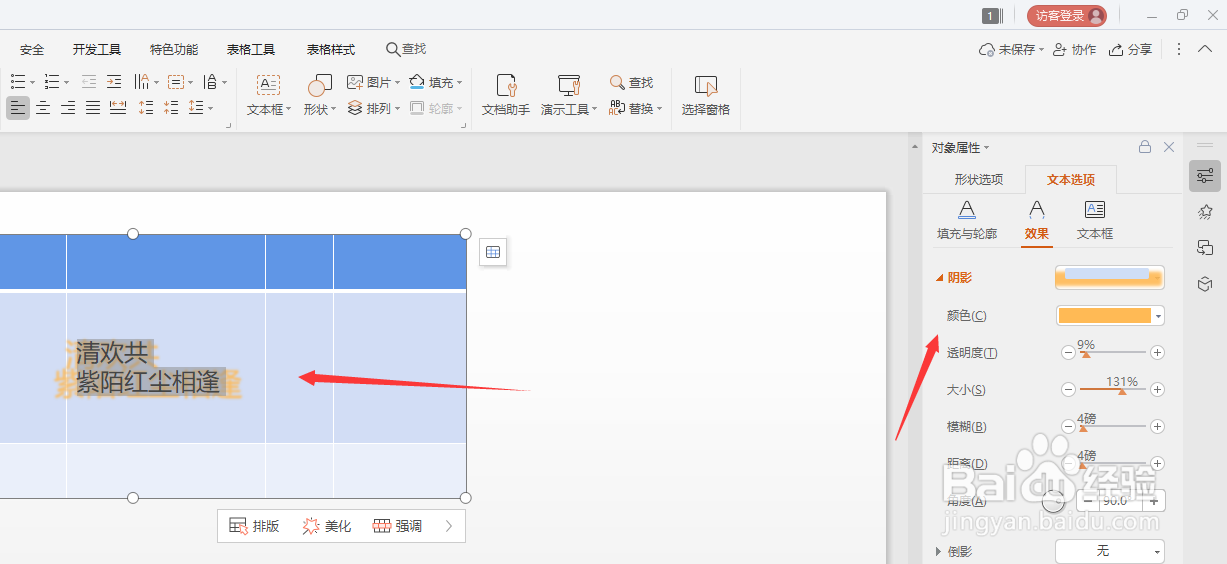This screenshot has height=564, width=1227.
Task: Increase blur (模糊) with plus
Action: coord(1157,426)
